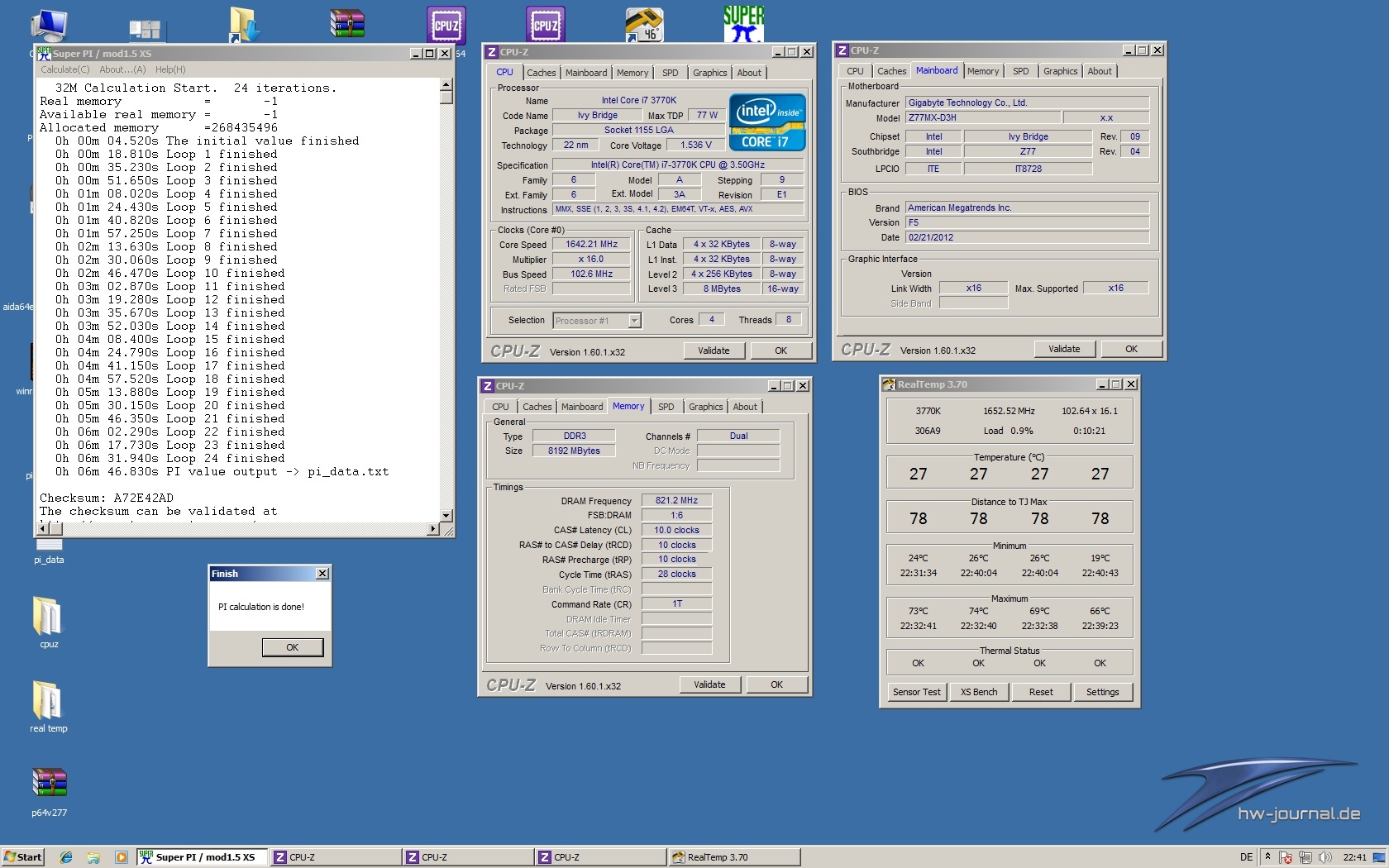This screenshot has width=1389, height=868.
Task: Click the DRAM Frequency value 821.2 MHz
Action: (676, 500)
